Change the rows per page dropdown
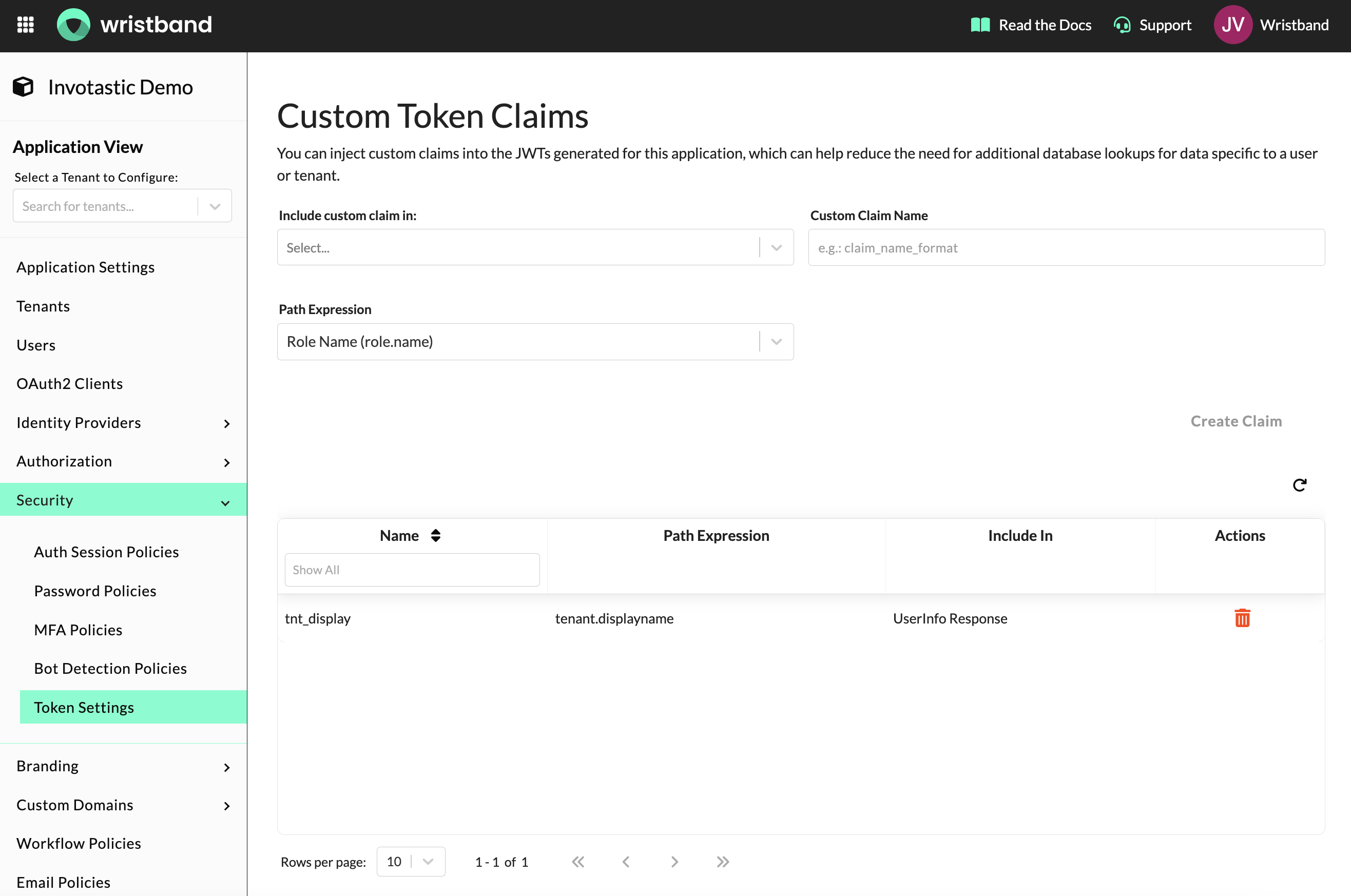The width and height of the screenshot is (1351, 896). (410, 862)
